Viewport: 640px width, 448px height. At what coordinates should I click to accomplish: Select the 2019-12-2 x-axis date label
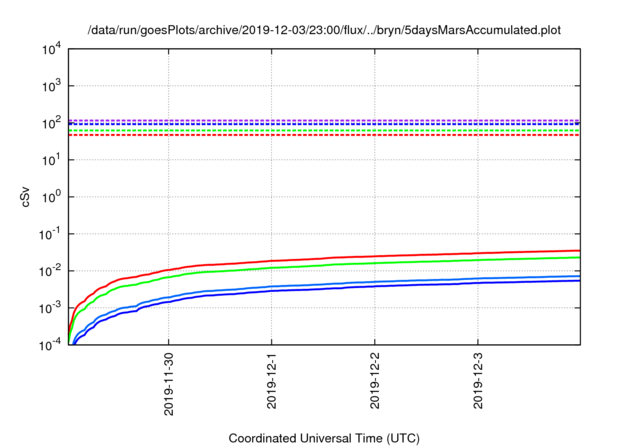tap(375, 381)
